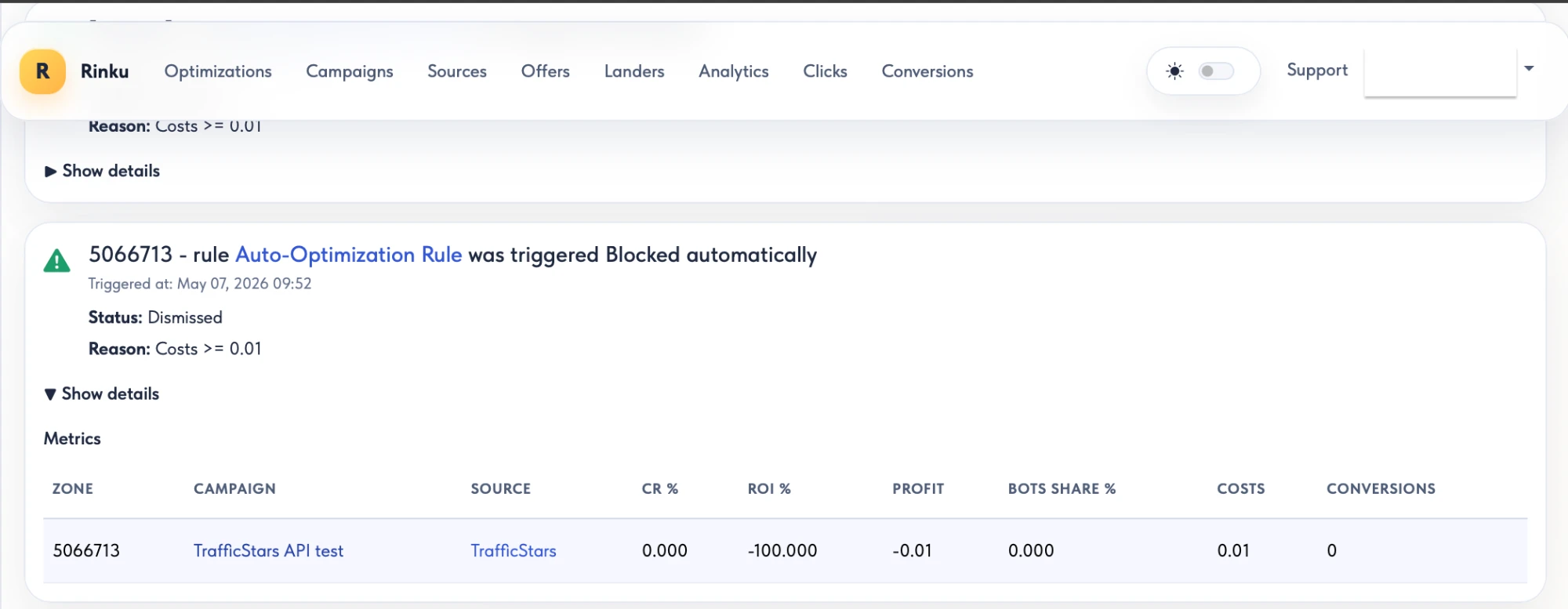Image resolution: width=1568 pixels, height=609 pixels.
Task: Click the Rinku brand name
Action: click(104, 71)
